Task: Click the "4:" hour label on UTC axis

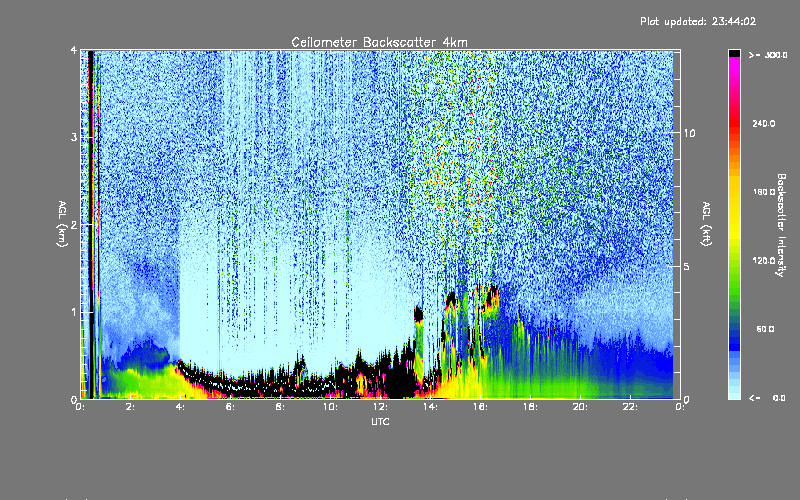Action: [180, 407]
